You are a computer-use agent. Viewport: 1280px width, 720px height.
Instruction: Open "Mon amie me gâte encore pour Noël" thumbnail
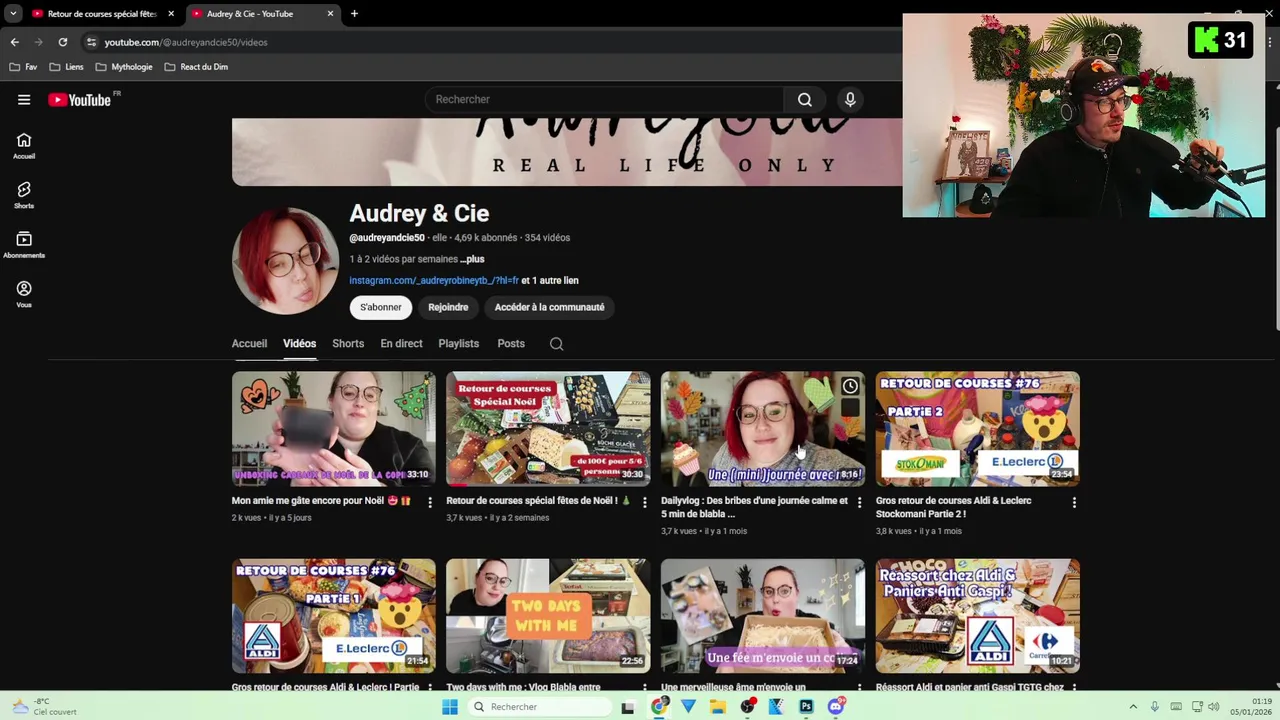334,429
